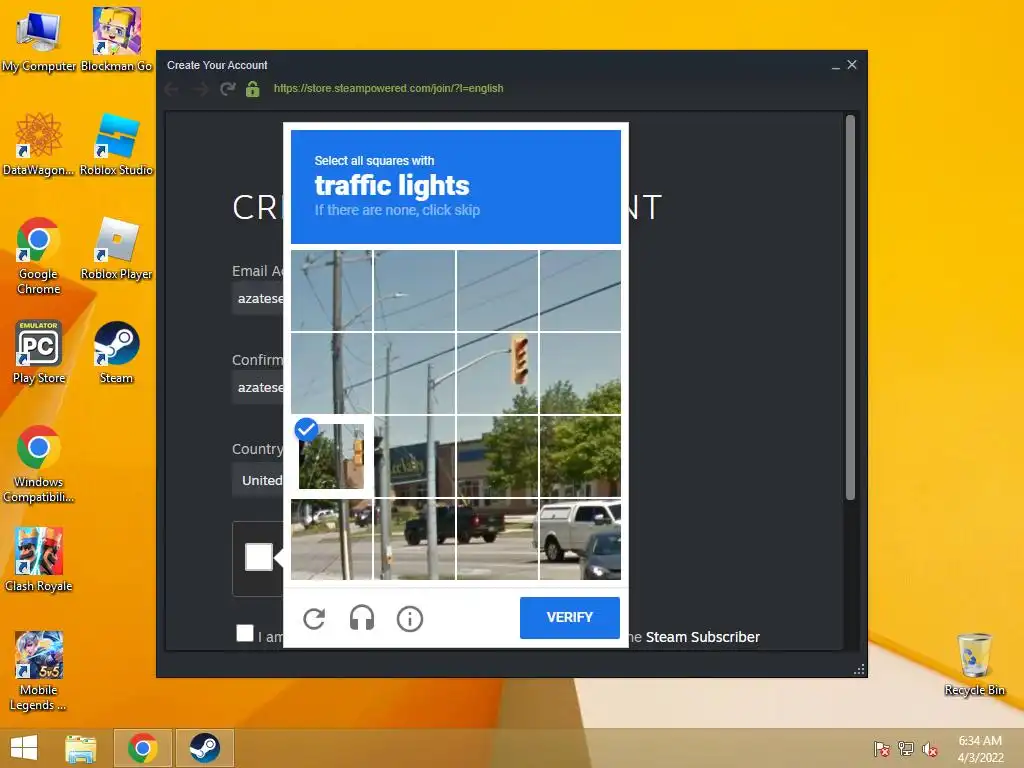This screenshot has width=1024, height=768.
Task: Select the tile with the yellow traffic light
Action: [497, 374]
